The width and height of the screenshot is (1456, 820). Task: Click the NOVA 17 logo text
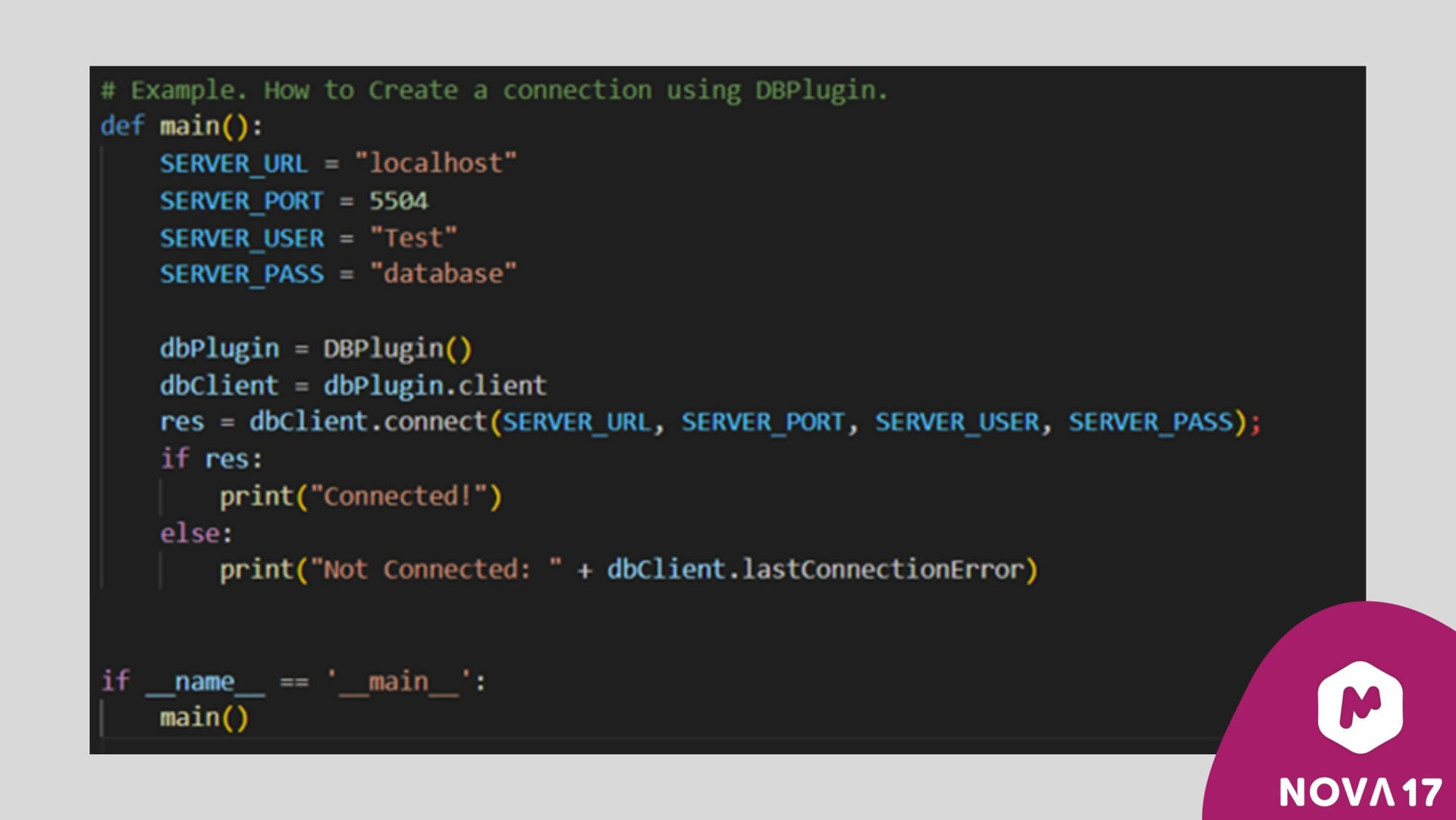tap(1360, 792)
